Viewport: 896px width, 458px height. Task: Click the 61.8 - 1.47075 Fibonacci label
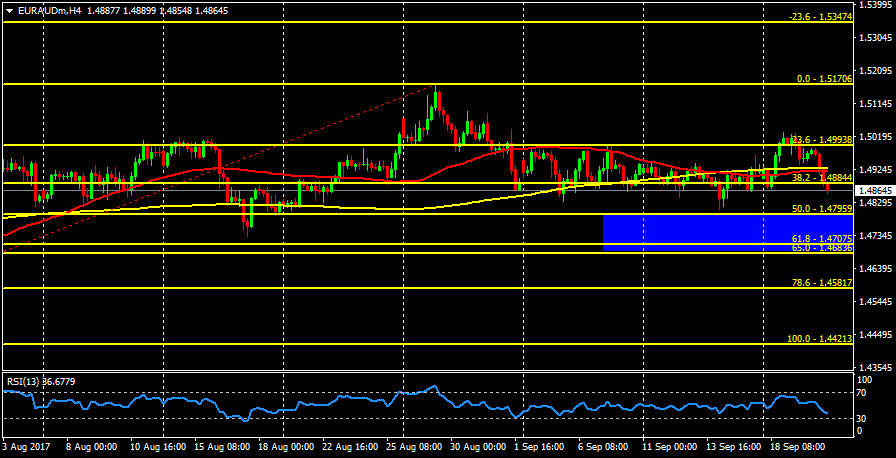coord(821,239)
